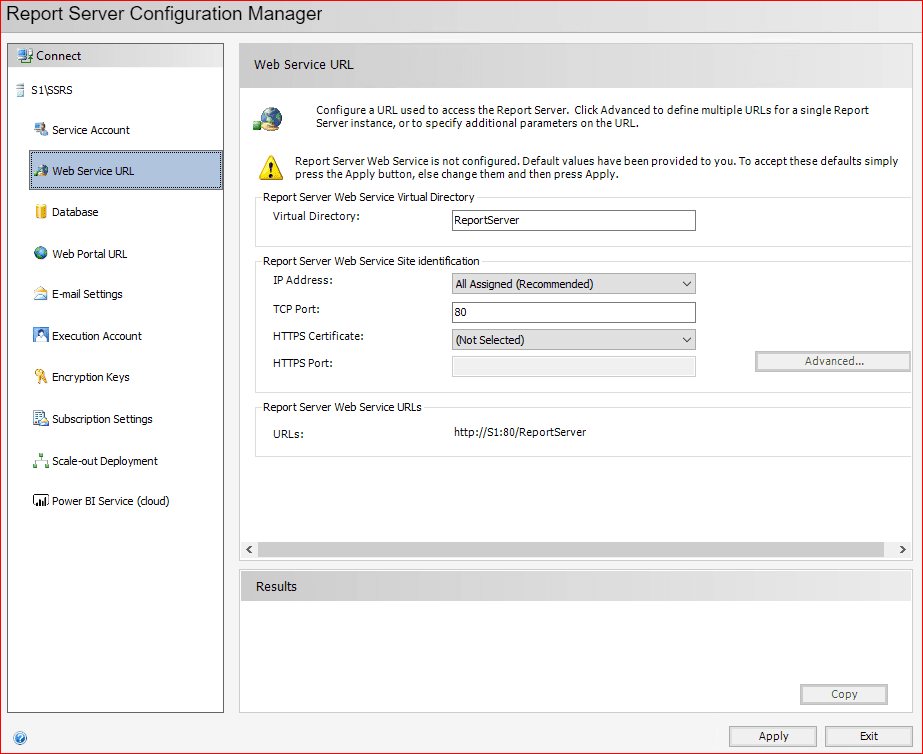Screen dimensions: 923x754
Task: Expand the IP Address dropdown
Action: point(686,284)
